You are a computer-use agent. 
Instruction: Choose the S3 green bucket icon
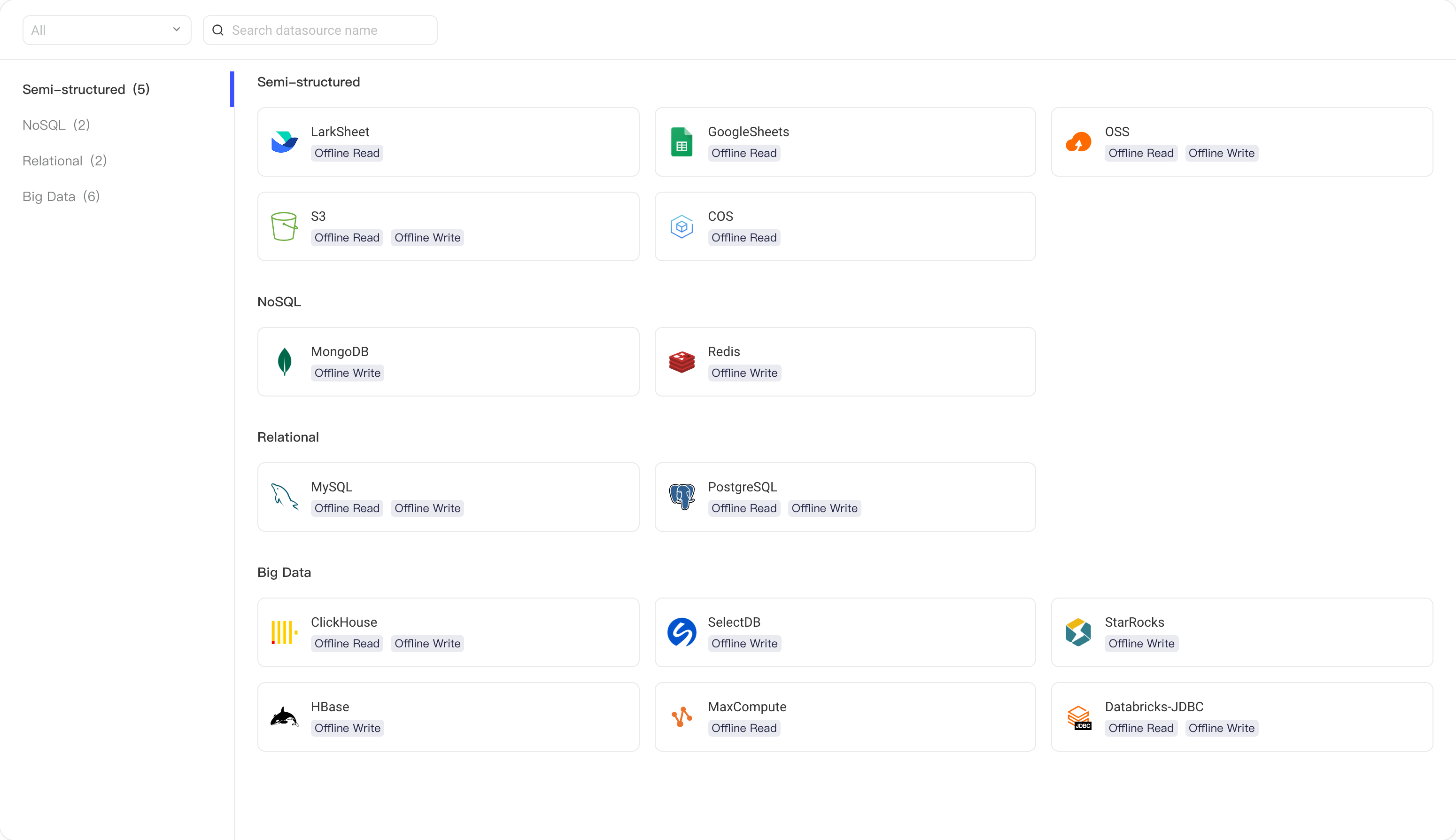tap(284, 226)
